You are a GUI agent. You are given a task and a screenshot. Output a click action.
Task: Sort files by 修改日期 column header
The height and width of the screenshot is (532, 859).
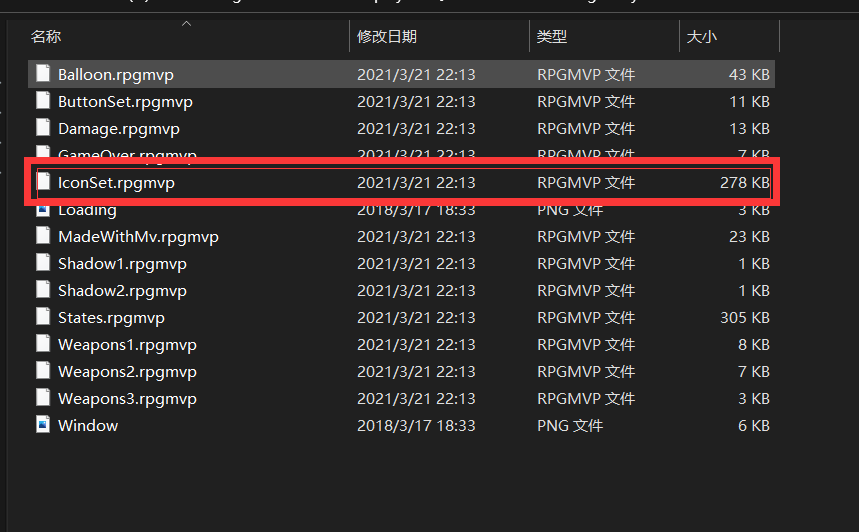387,37
